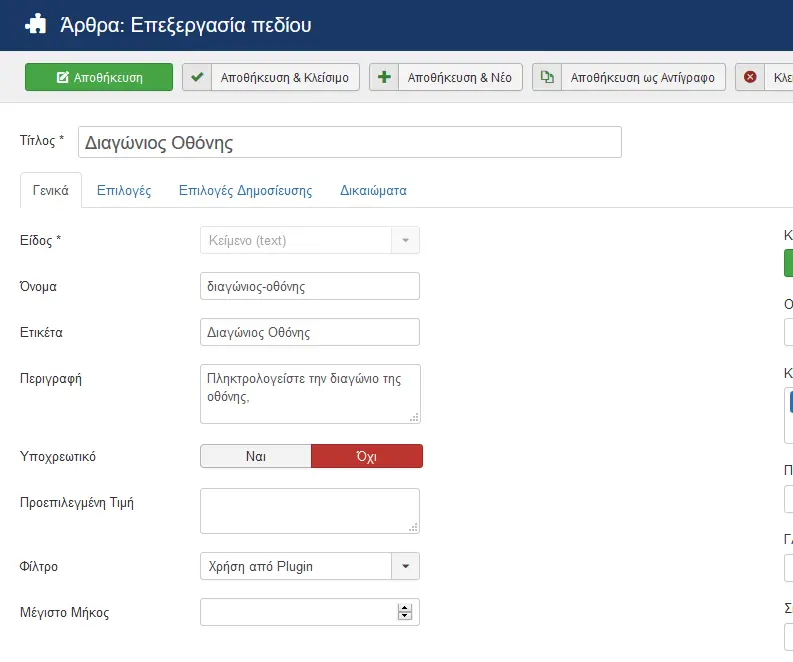Click the resize grip of the Περιγραφή textarea

point(414,417)
